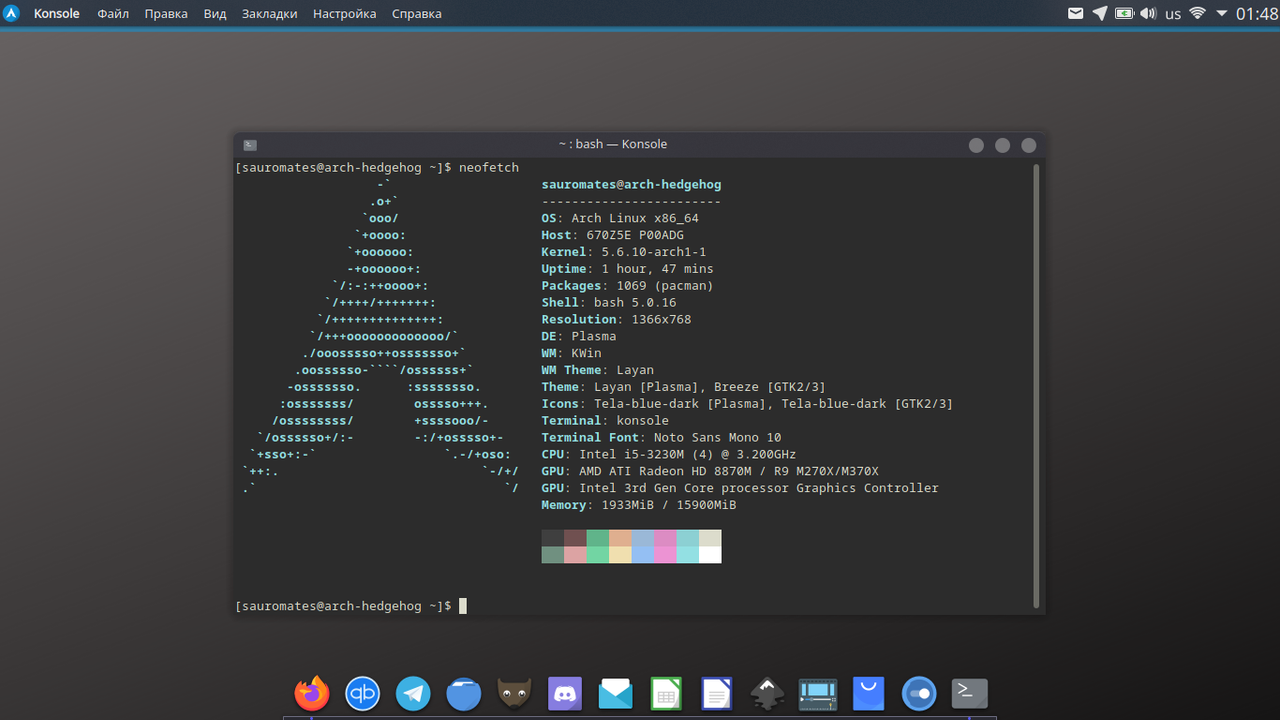Click 'Terminal Font: Noto Sans Mono 10'
Viewport: 1280px width, 720px height.
tap(661, 437)
